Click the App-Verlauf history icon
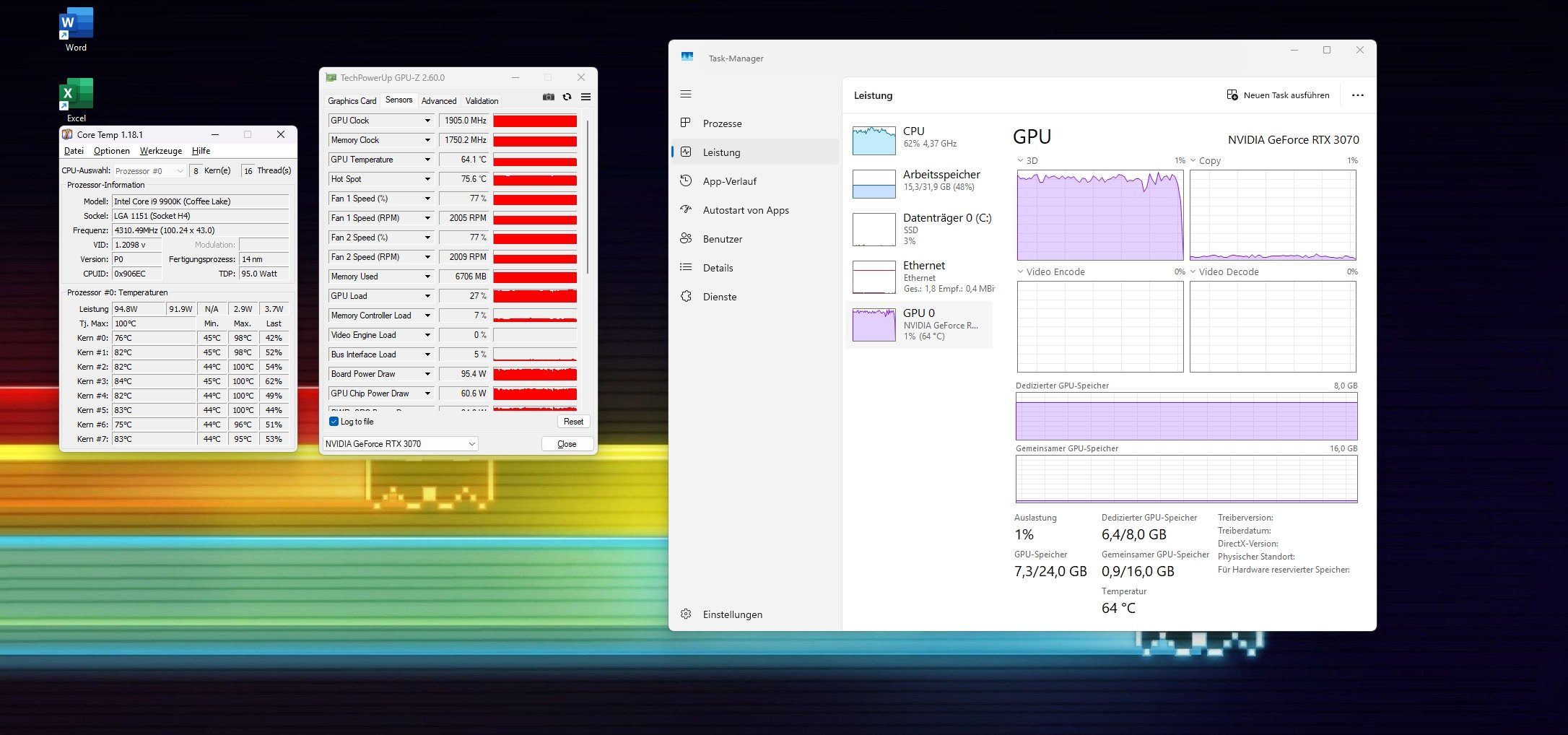Viewport: 1568px width, 735px height. [x=686, y=181]
